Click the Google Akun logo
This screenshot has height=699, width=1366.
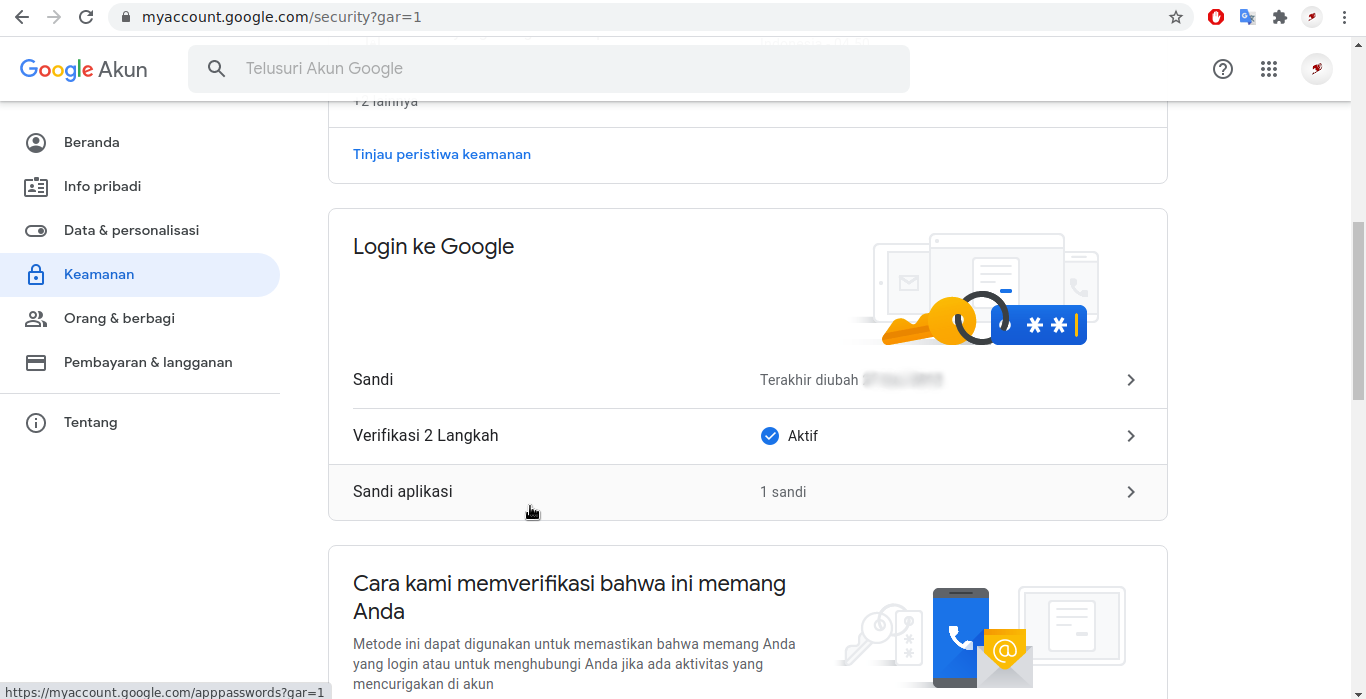click(x=84, y=69)
